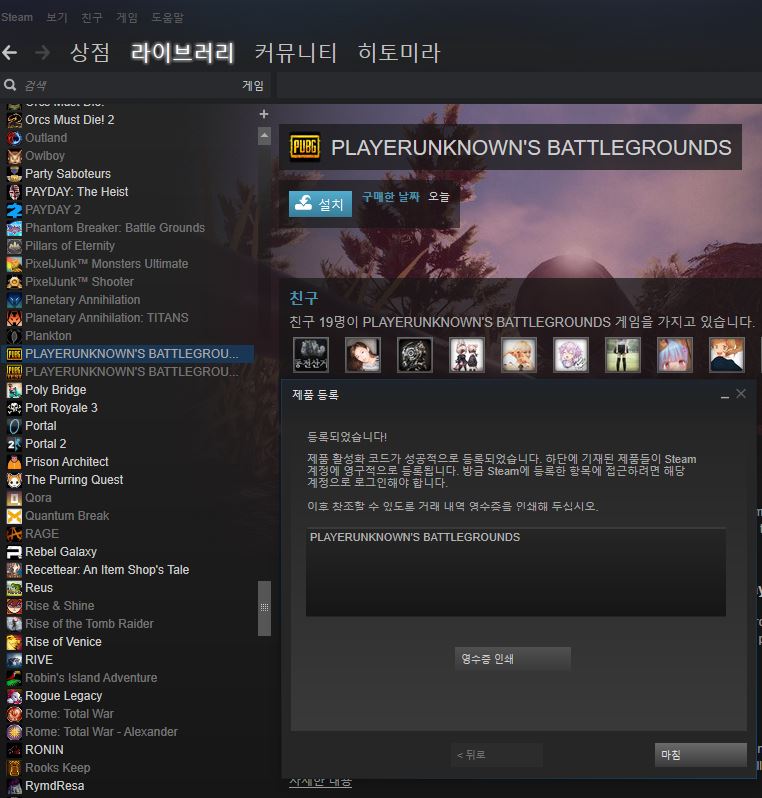Click the Portal game icon
This screenshot has height=798, width=762.
[x=14, y=426]
